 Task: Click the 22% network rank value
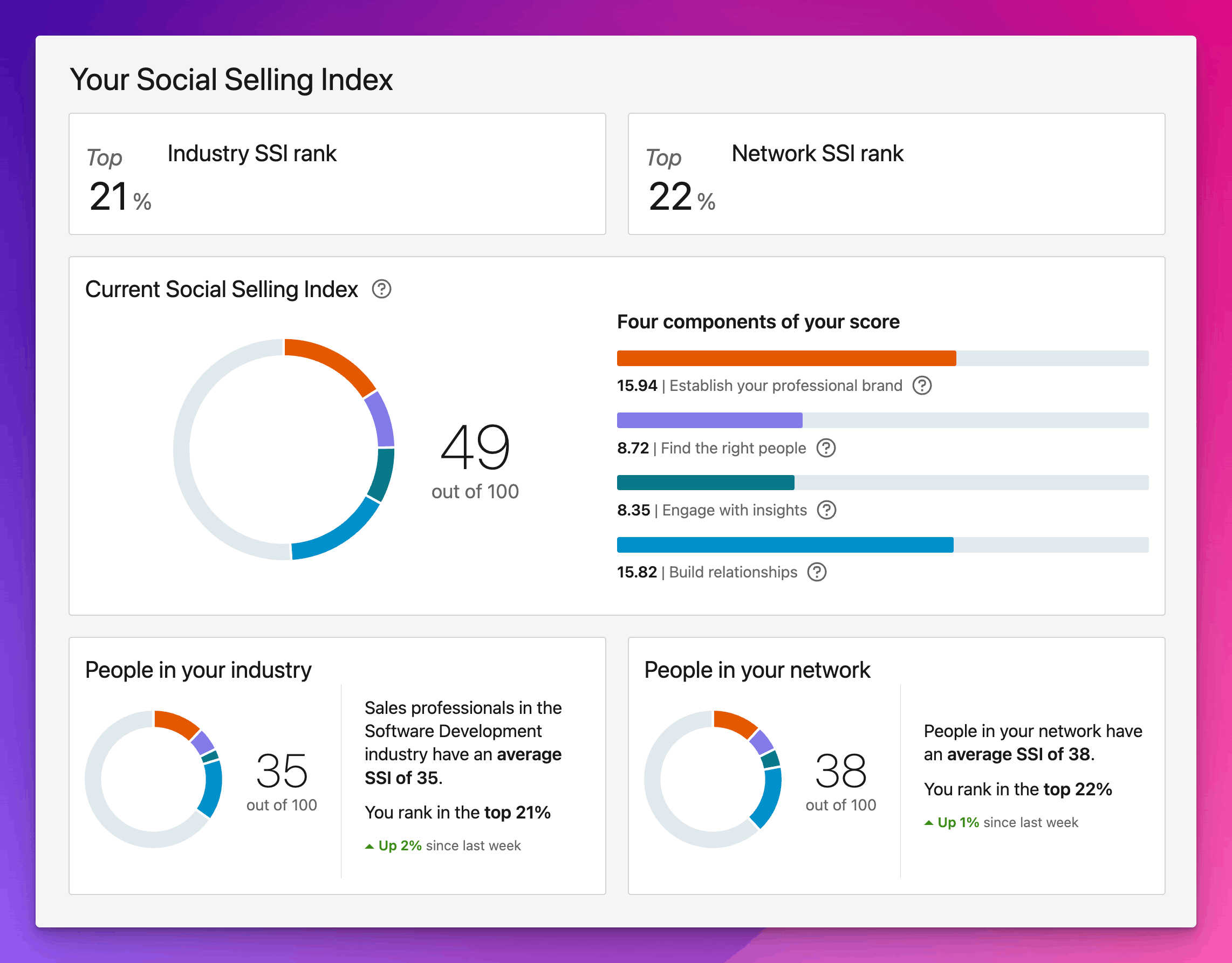pos(681,197)
